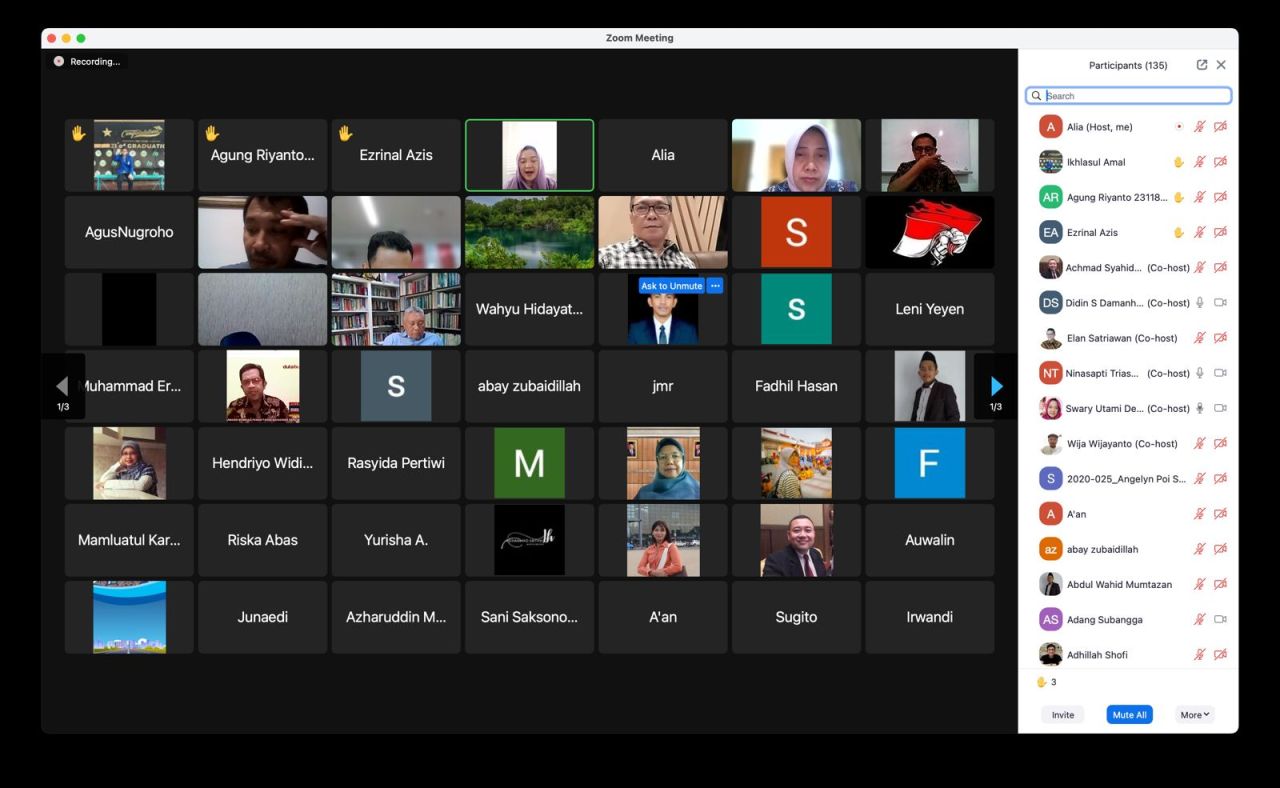Click muted microphone icon for Ezrinal Azis
The width and height of the screenshot is (1280, 788).
point(1200,232)
